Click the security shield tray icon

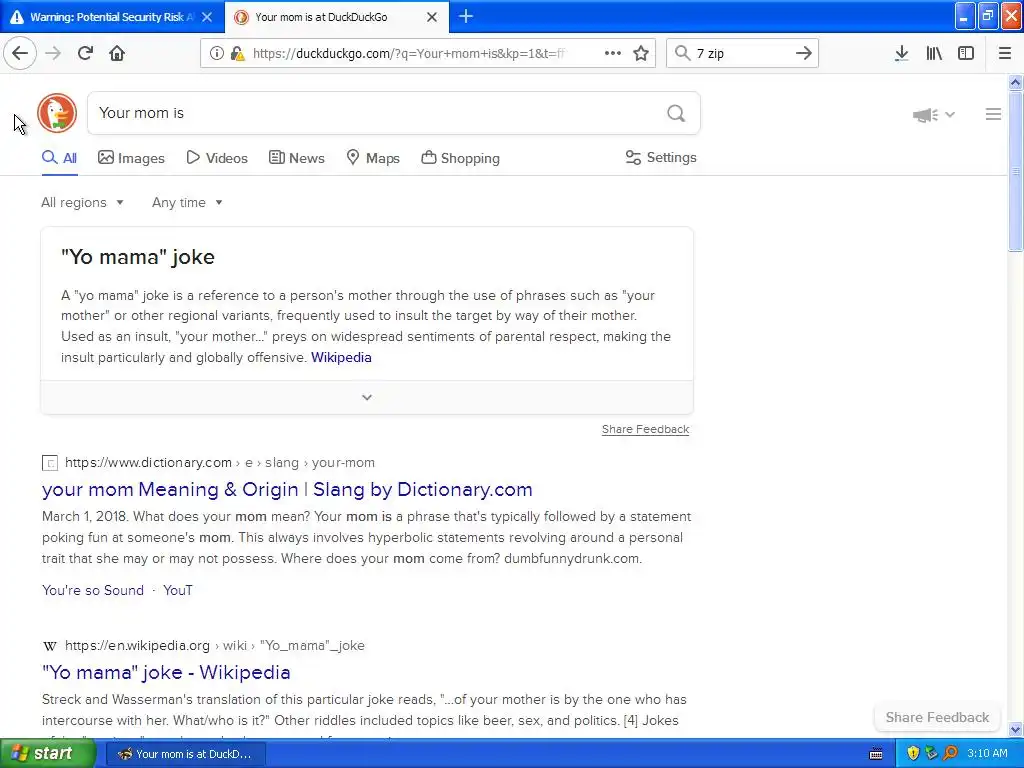coord(913,754)
